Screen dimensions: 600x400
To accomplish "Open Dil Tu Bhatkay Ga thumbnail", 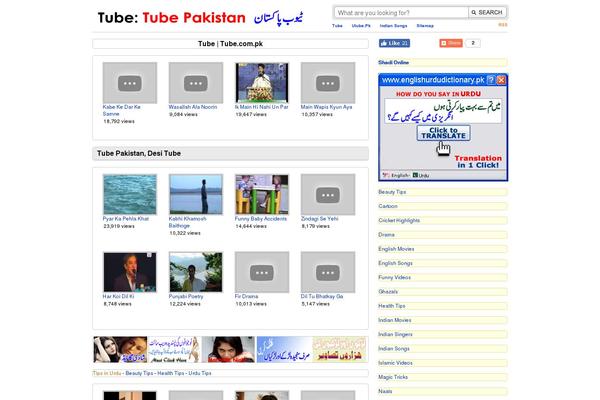I will coord(328,272).
